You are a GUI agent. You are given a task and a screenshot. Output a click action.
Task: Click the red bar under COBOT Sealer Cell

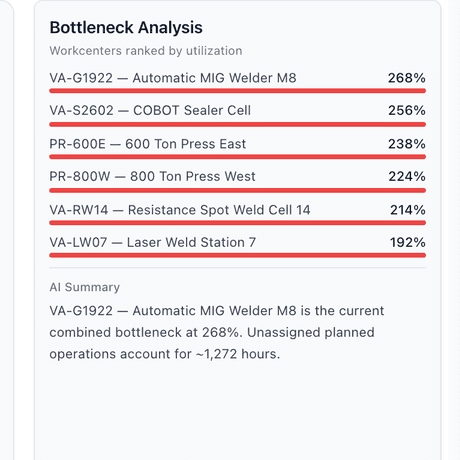237,124
